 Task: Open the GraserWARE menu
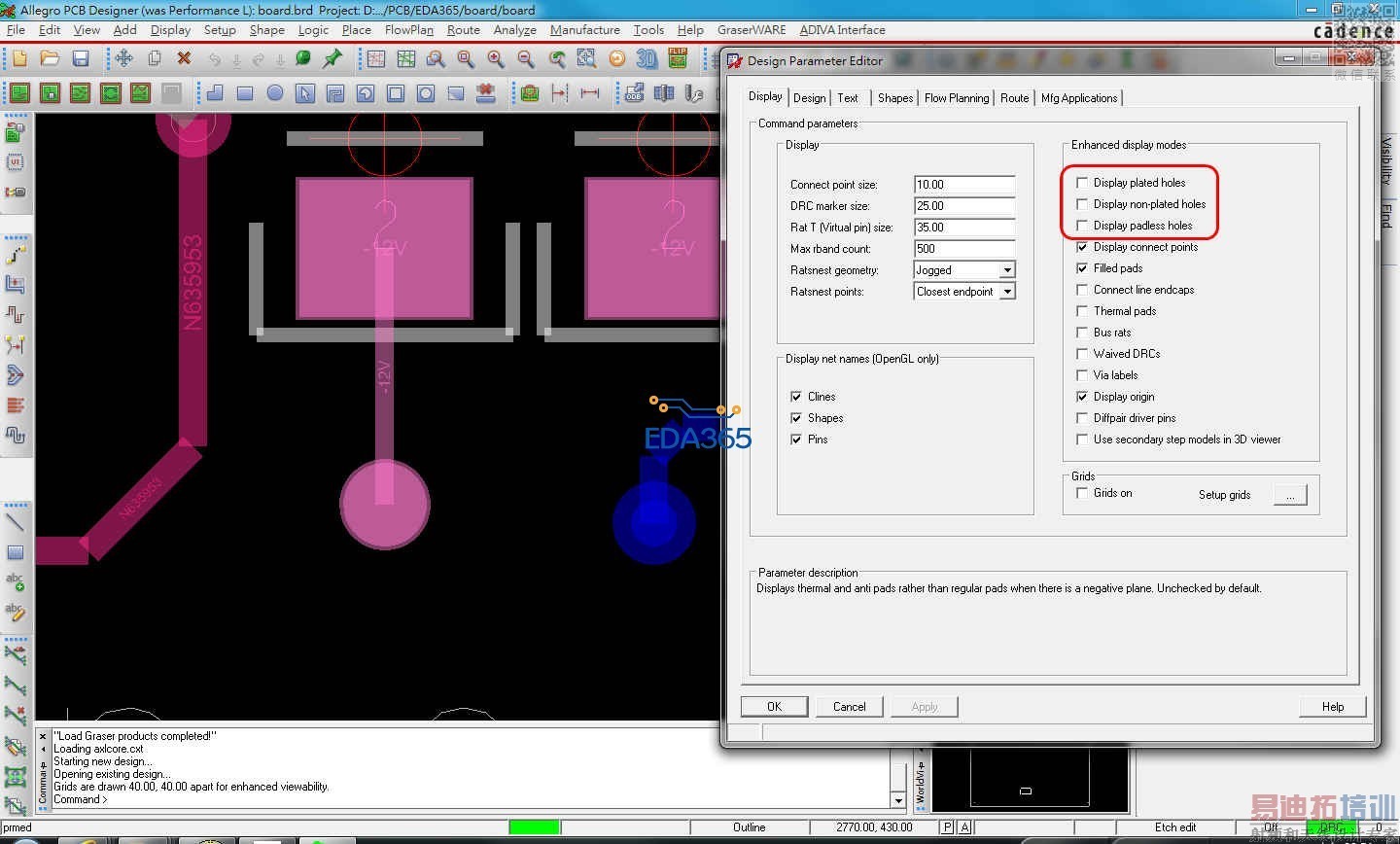(x=752, y=30)
